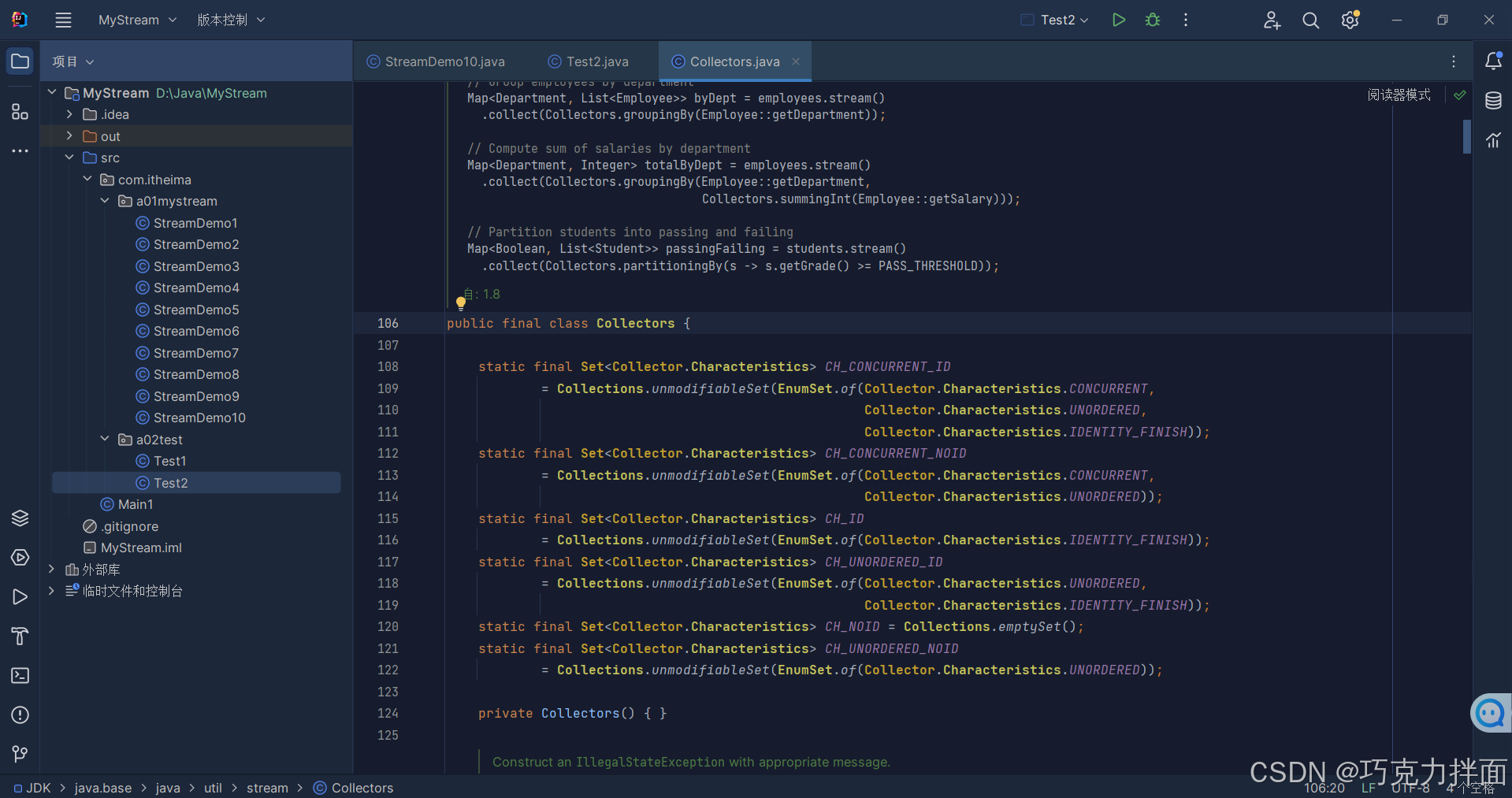The height and width of the screenshot is (798, 1512).
Task: Open the Git tool window
Action: (x=20, y=755)
